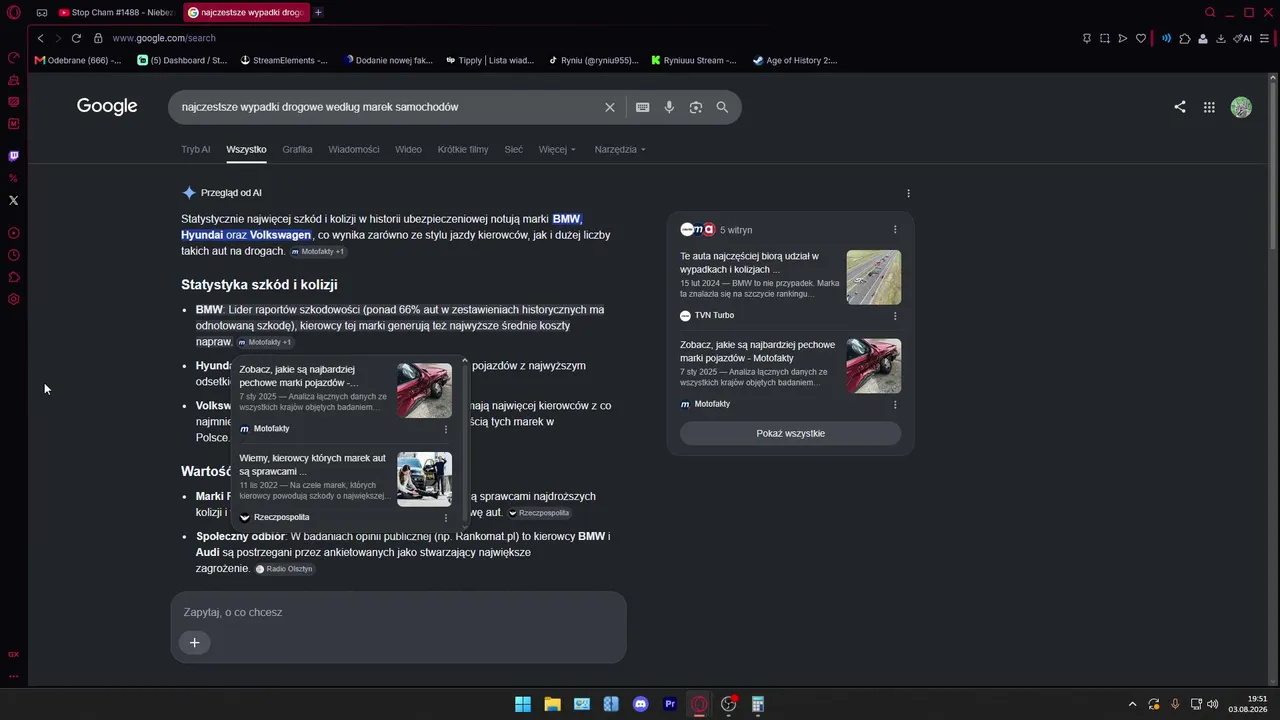Show hidden system tray icons
The height and width of the screenshot is (720, 1280).
coord(1132,704)
